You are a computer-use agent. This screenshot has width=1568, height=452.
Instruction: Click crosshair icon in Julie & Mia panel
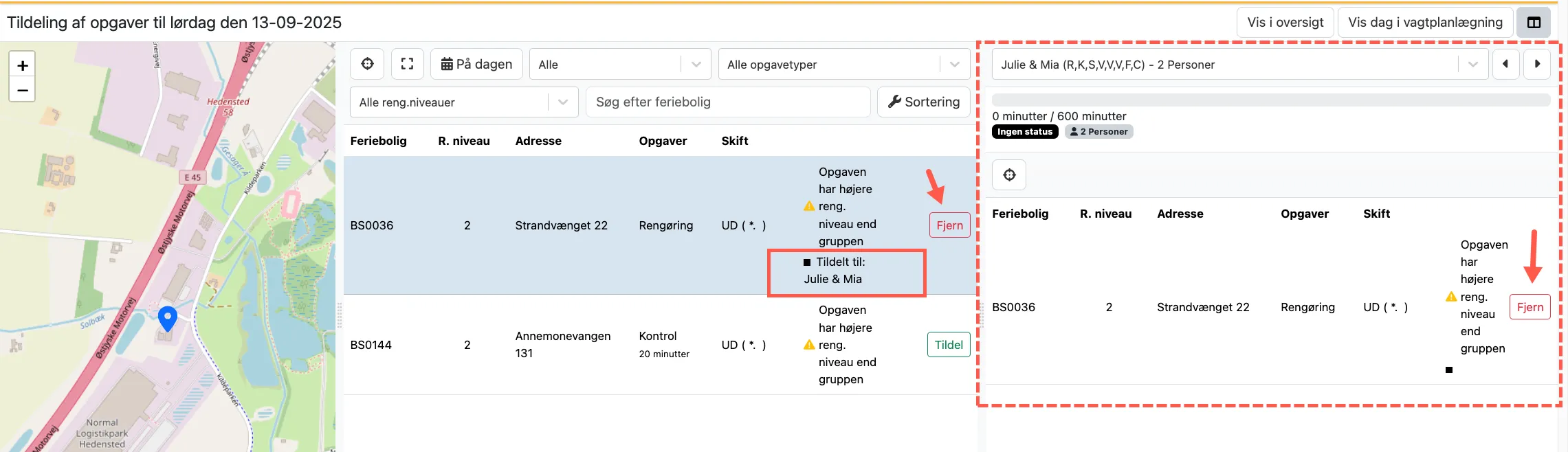1009,175
